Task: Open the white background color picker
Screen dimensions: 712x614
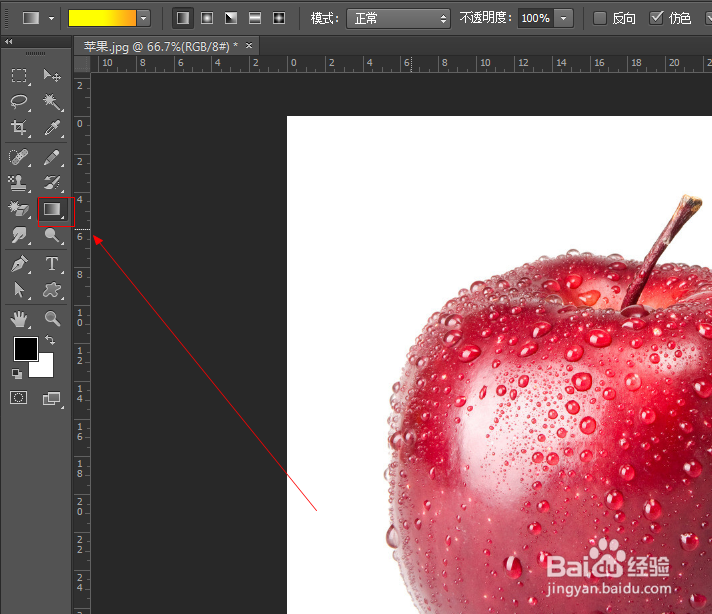Action: point(44,367)
